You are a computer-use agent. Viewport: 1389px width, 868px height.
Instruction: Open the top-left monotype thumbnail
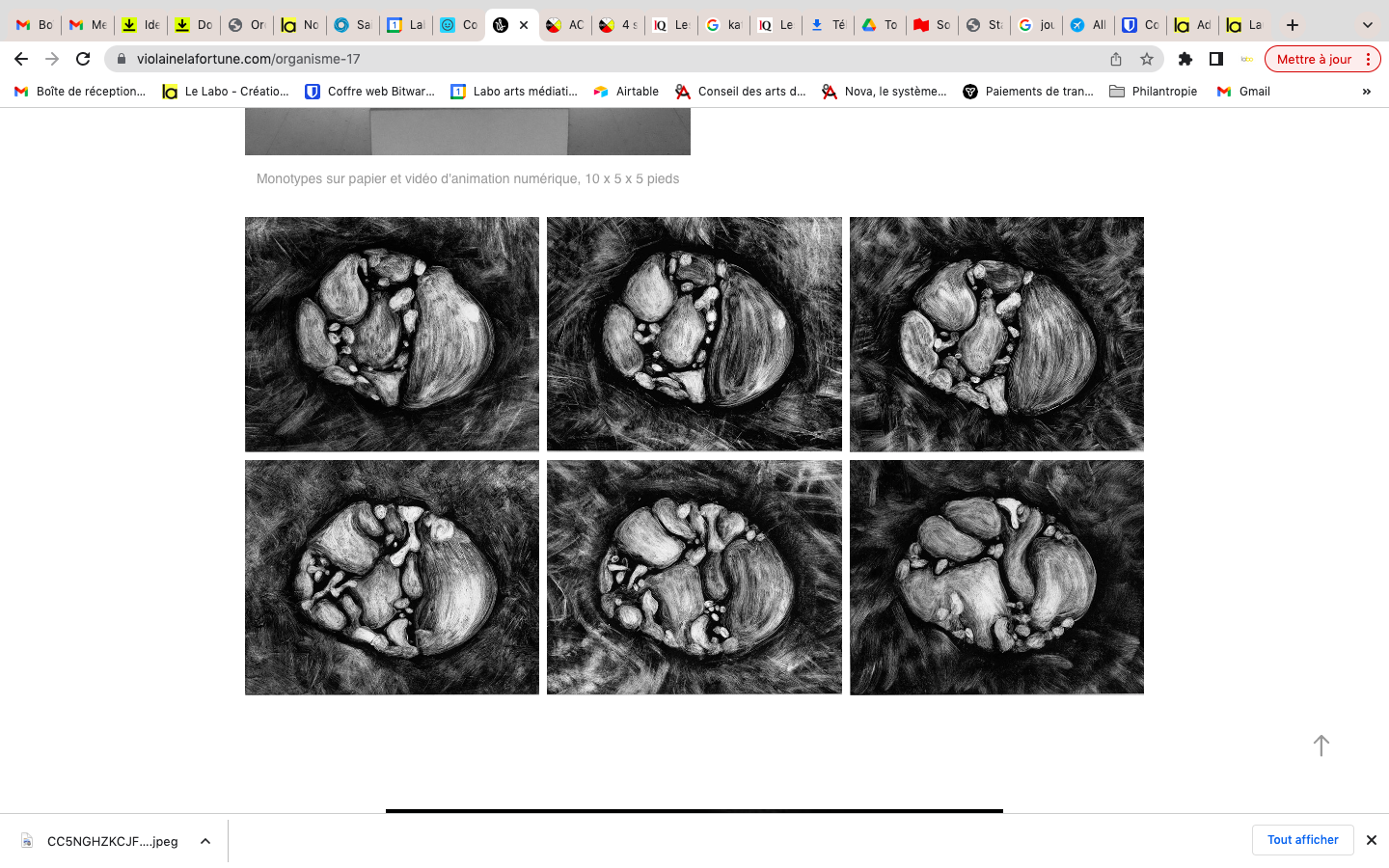tap(392, 334)
